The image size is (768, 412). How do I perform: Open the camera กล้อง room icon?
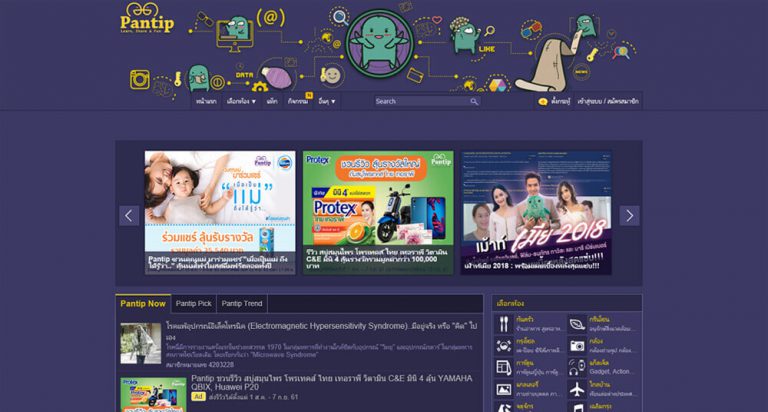coord(577,345)
